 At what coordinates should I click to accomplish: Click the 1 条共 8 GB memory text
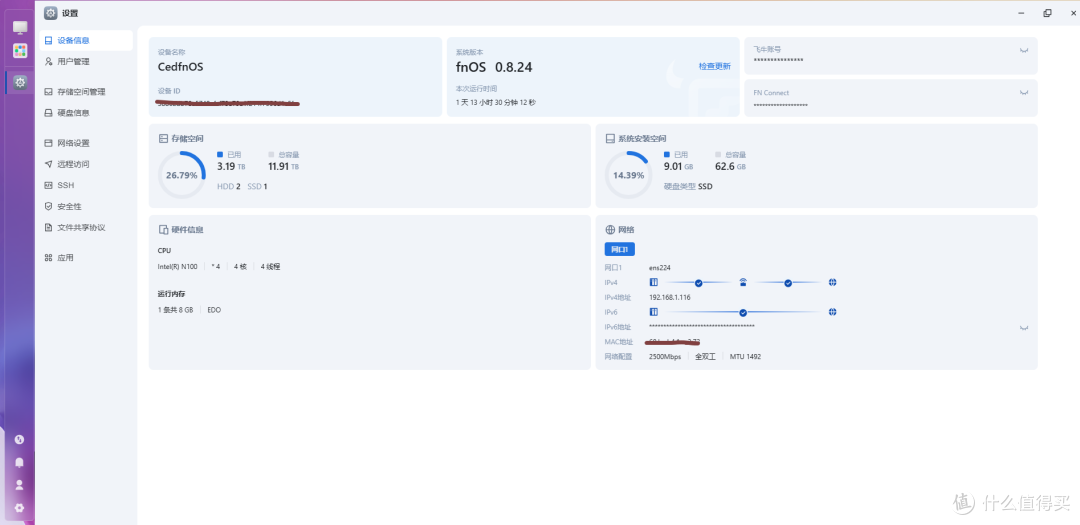[176, 310]
